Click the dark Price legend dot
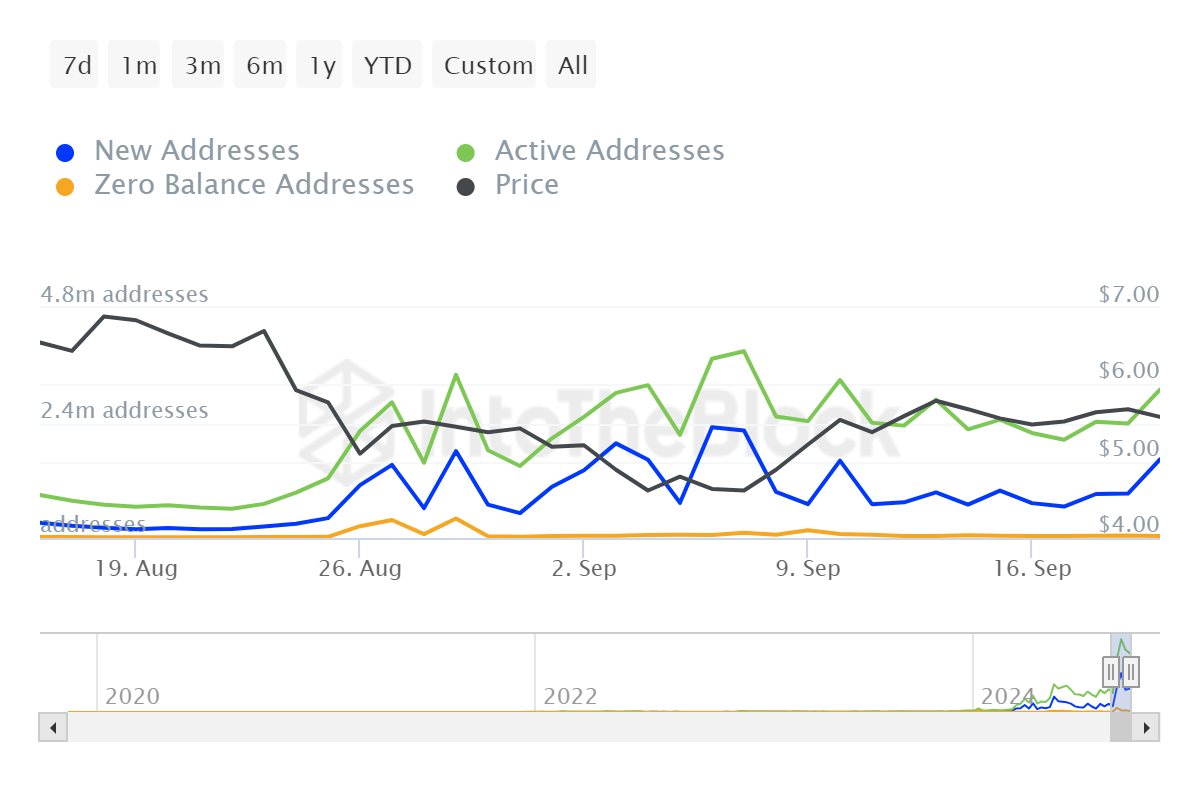 coord(466,187)
